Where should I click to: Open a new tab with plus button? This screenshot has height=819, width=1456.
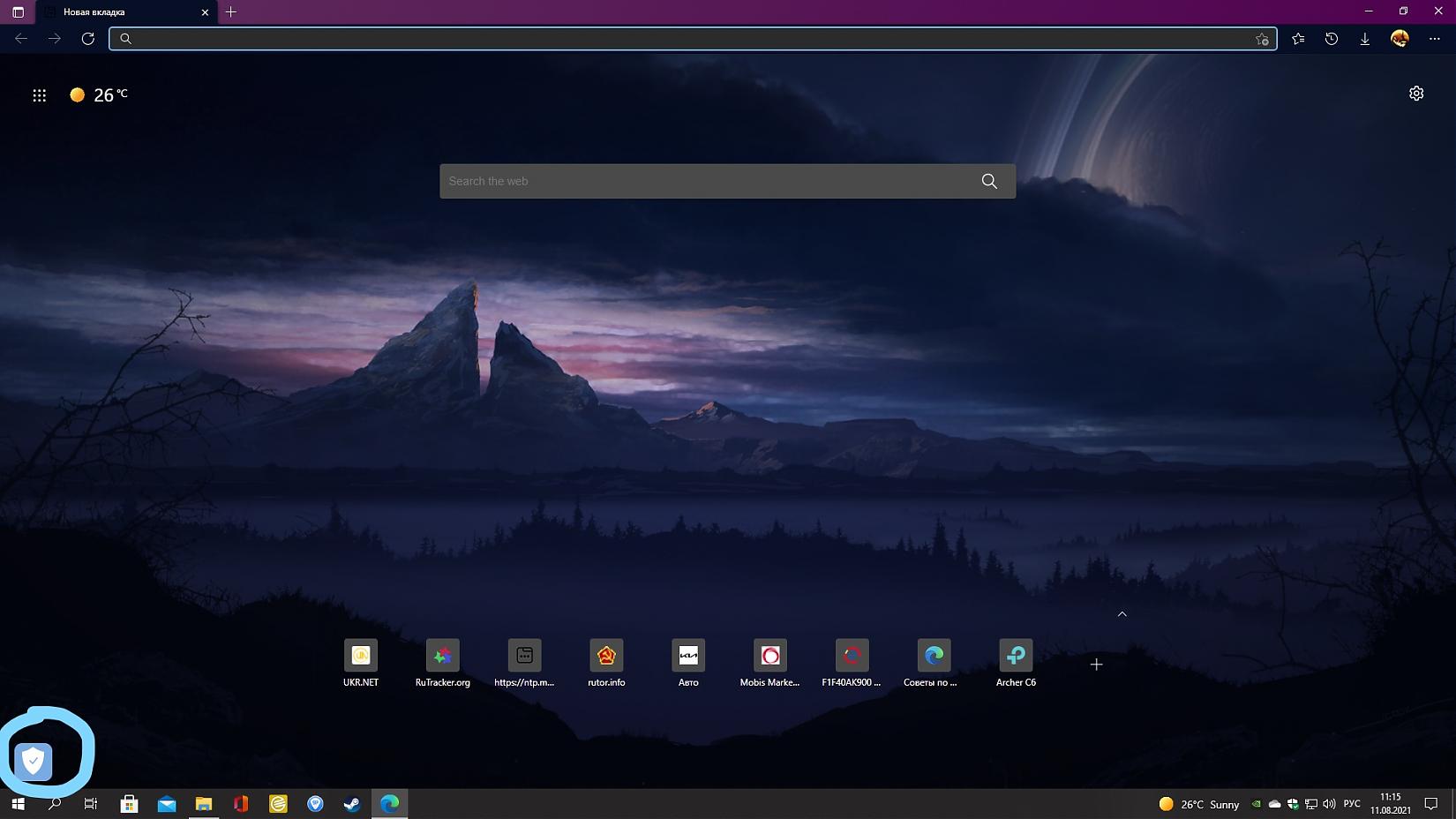231,12
